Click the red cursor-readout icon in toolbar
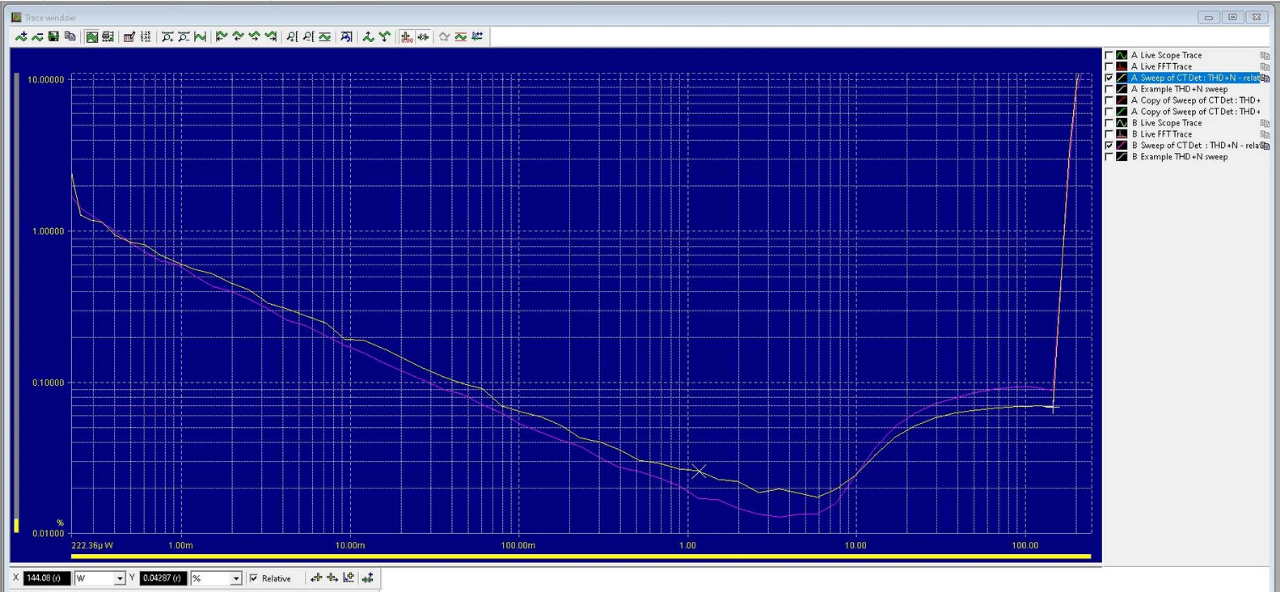 click(407, 36)
